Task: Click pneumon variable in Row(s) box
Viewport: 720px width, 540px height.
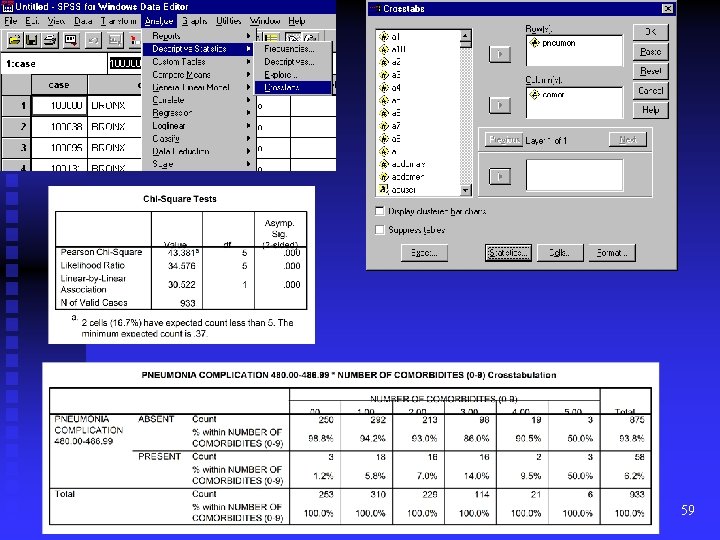Action: click(x=552, y=43)
